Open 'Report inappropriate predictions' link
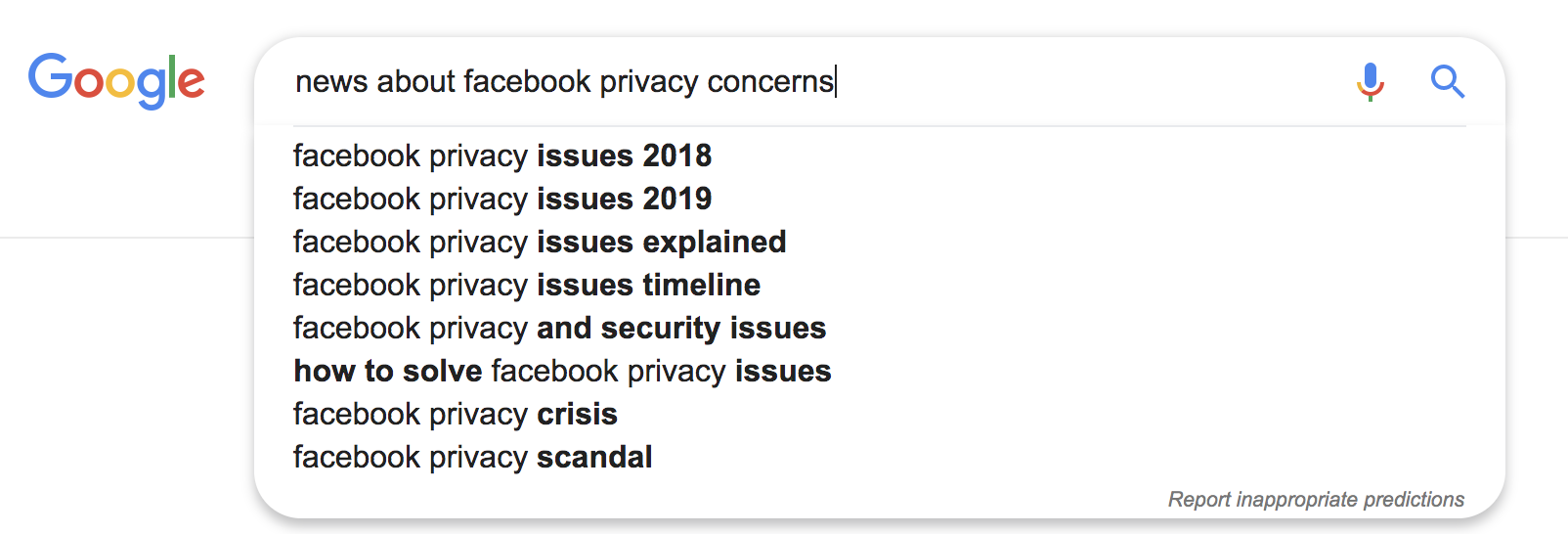The height and width of the screenshot is (534, 1568). click(x=1316, y=500)
